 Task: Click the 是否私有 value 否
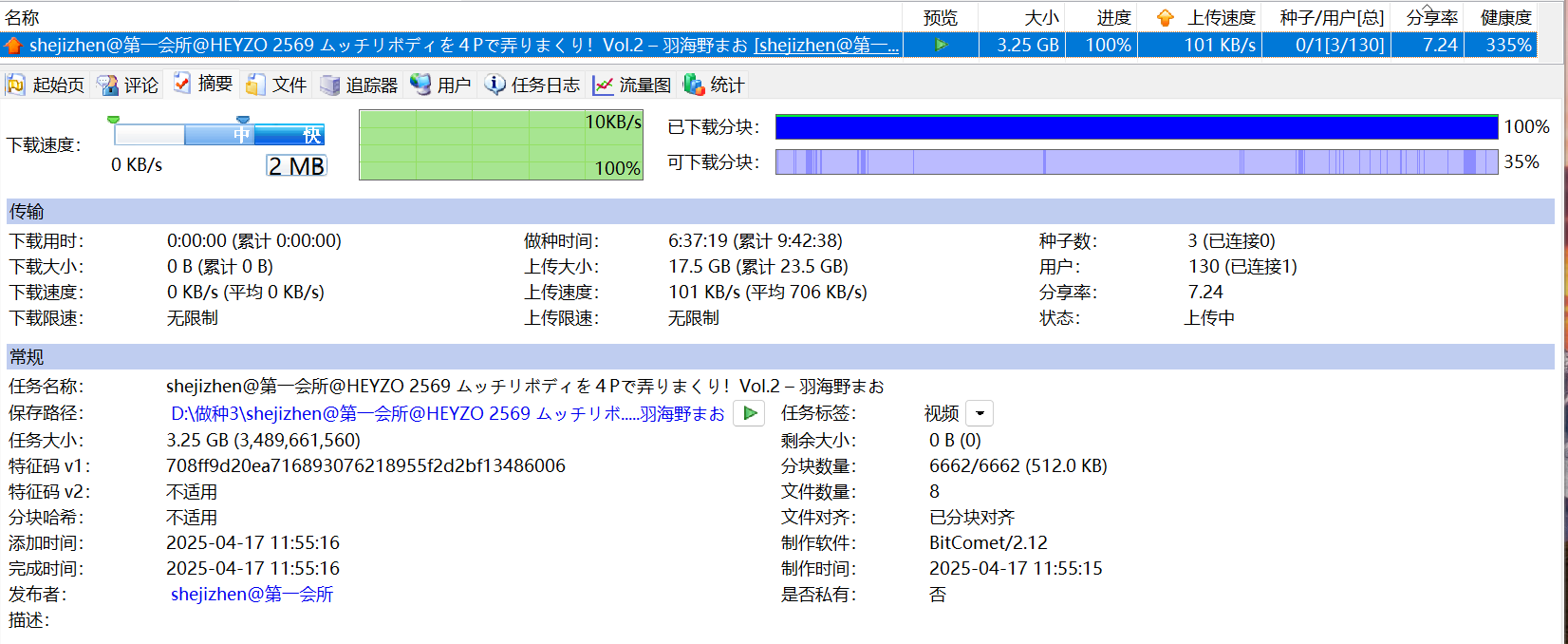[938, 594]
